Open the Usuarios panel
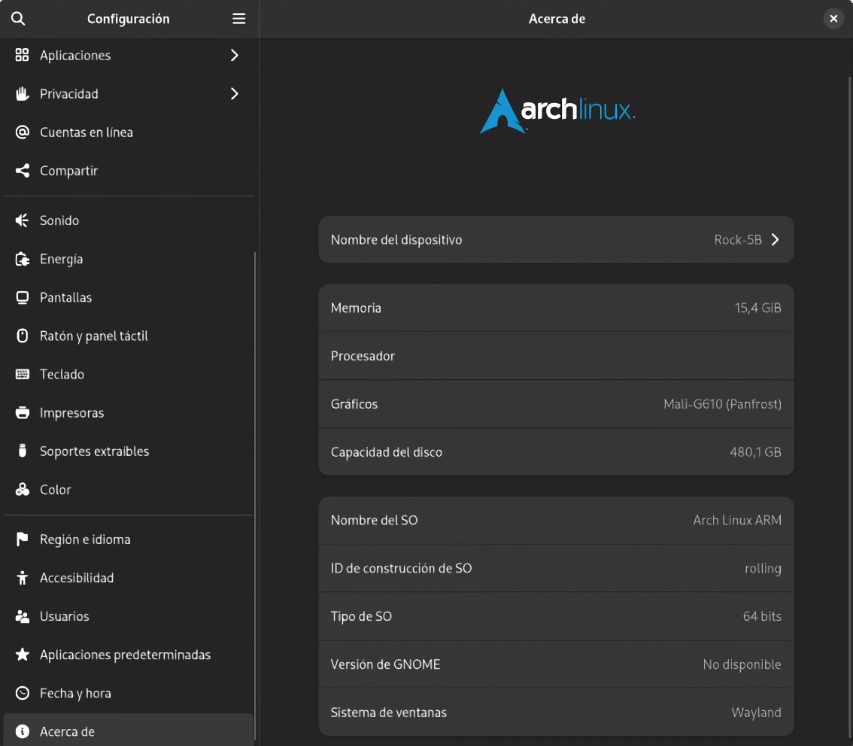The width and height of the screenshot is (853, 746). [x=128, y=616]
